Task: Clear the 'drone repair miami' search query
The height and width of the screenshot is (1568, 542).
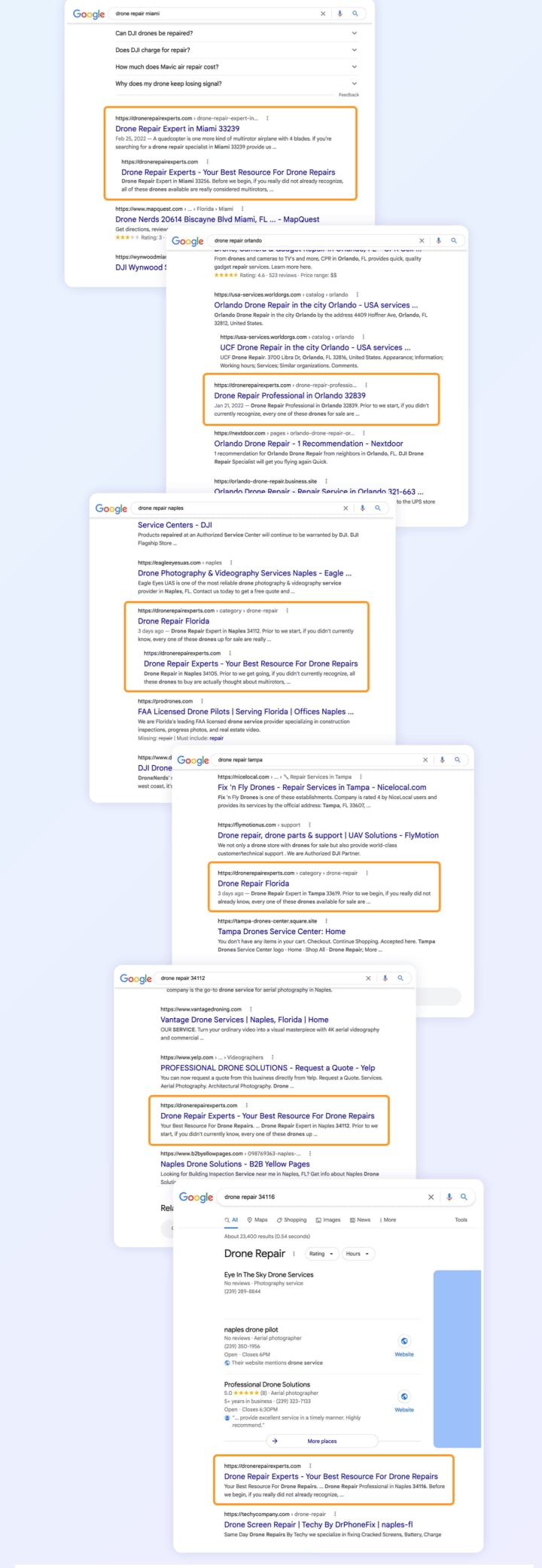Action: [323, 14]
